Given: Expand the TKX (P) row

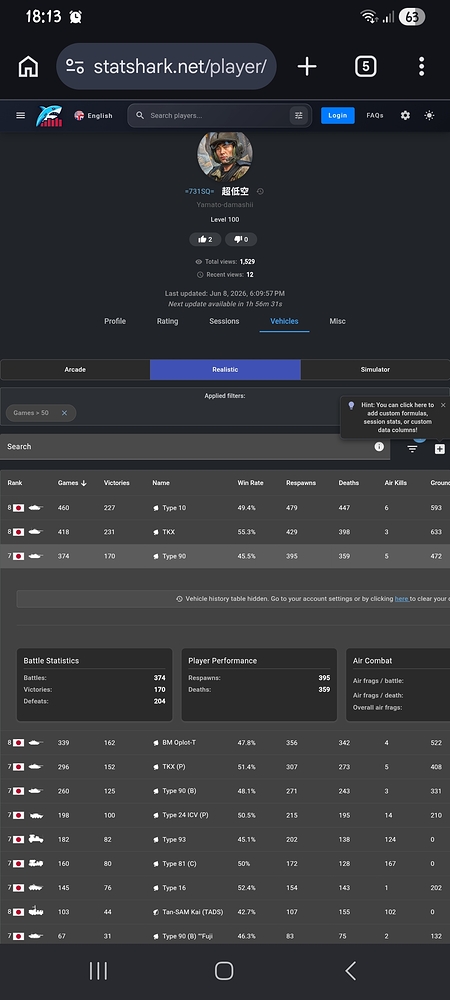Looking at the screenshot, I should 225,767.
